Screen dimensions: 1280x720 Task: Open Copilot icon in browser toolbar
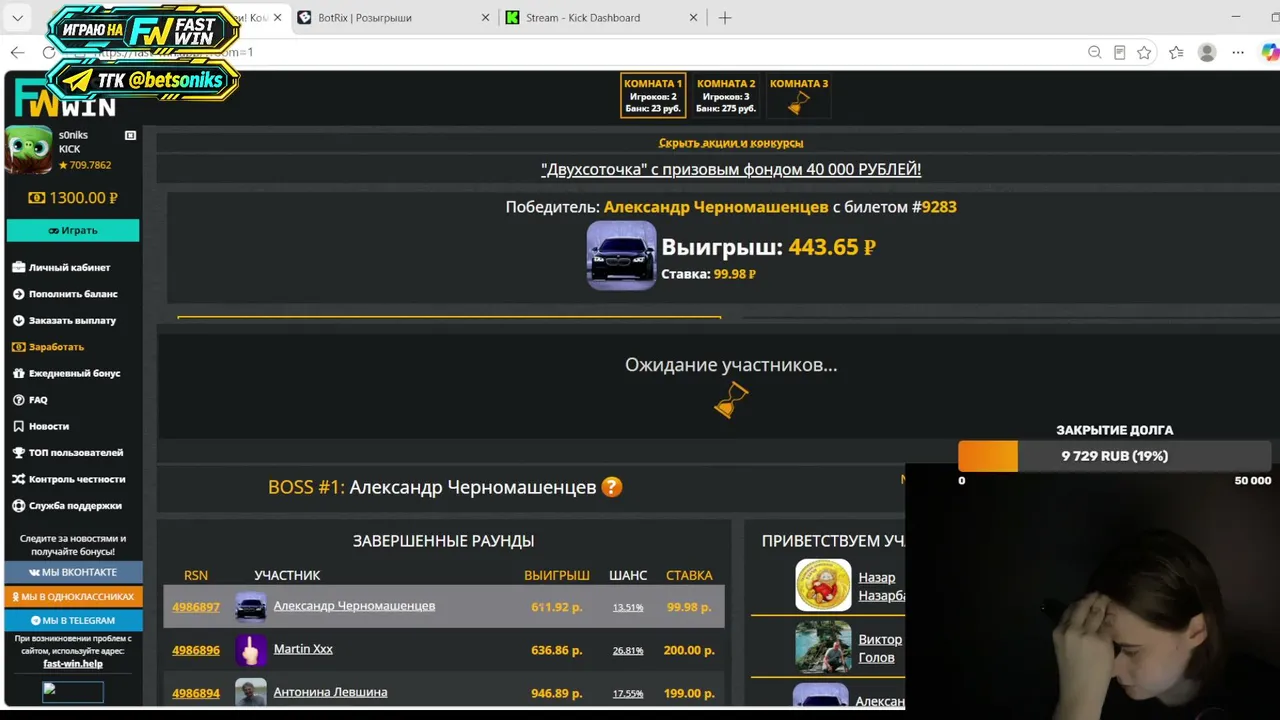click(1270, 52)
